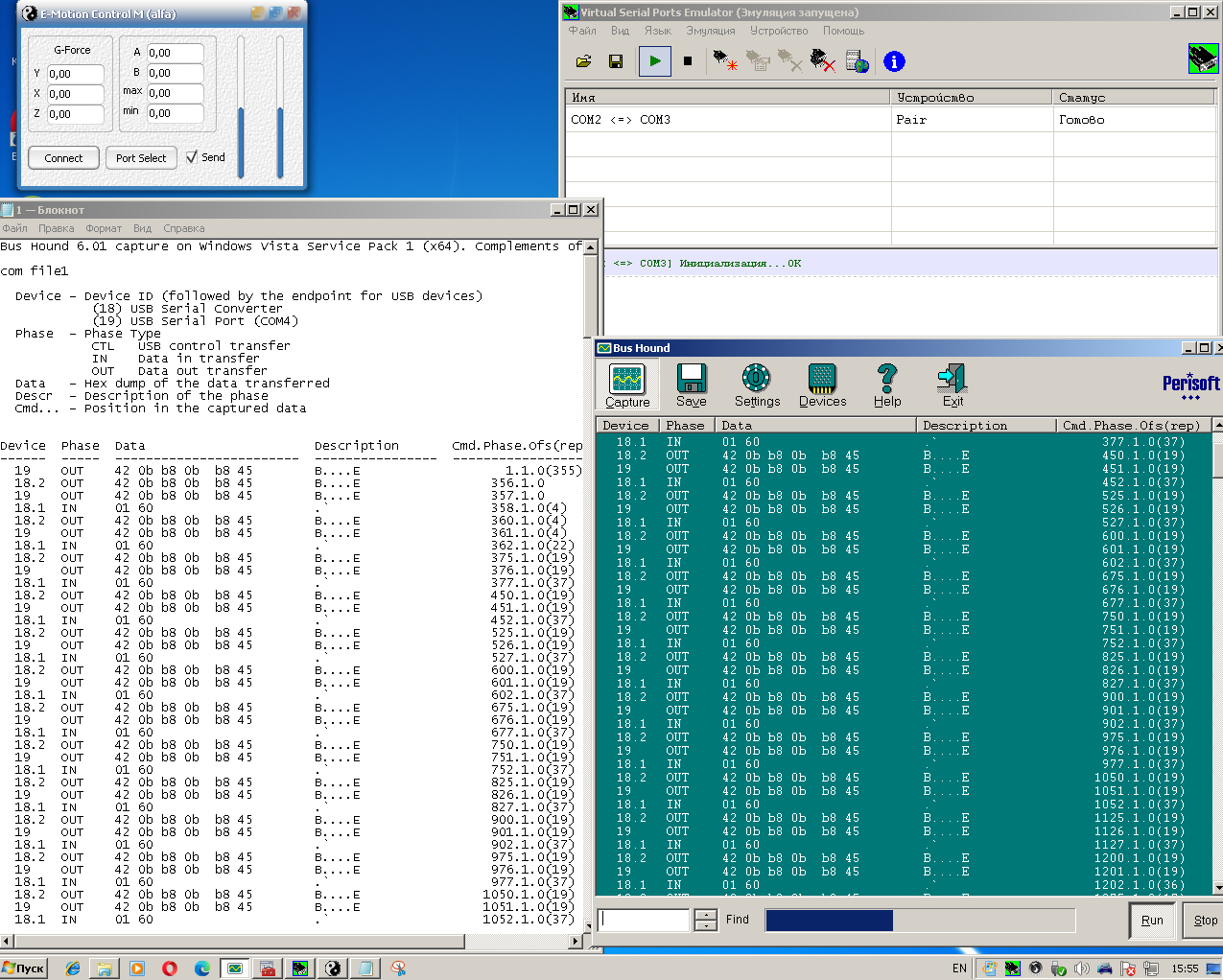Click the Connect button in E-Motion Control
The width and height of the screenshot is (1223, 980).
(x=63, y=158)
